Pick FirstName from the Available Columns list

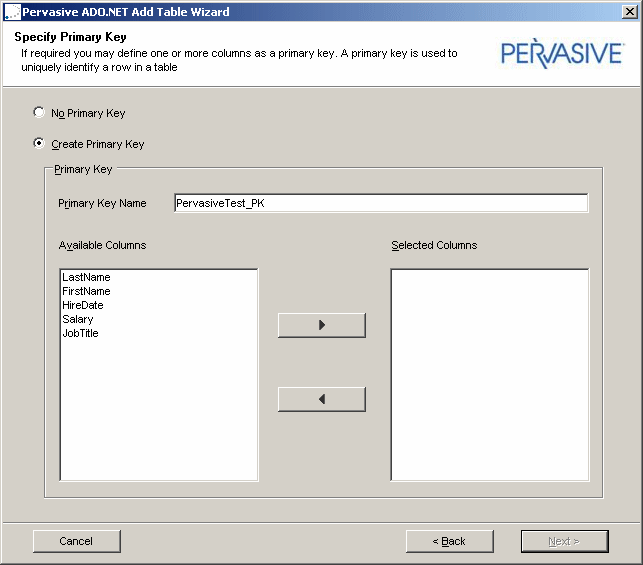[x=86, y=291]
